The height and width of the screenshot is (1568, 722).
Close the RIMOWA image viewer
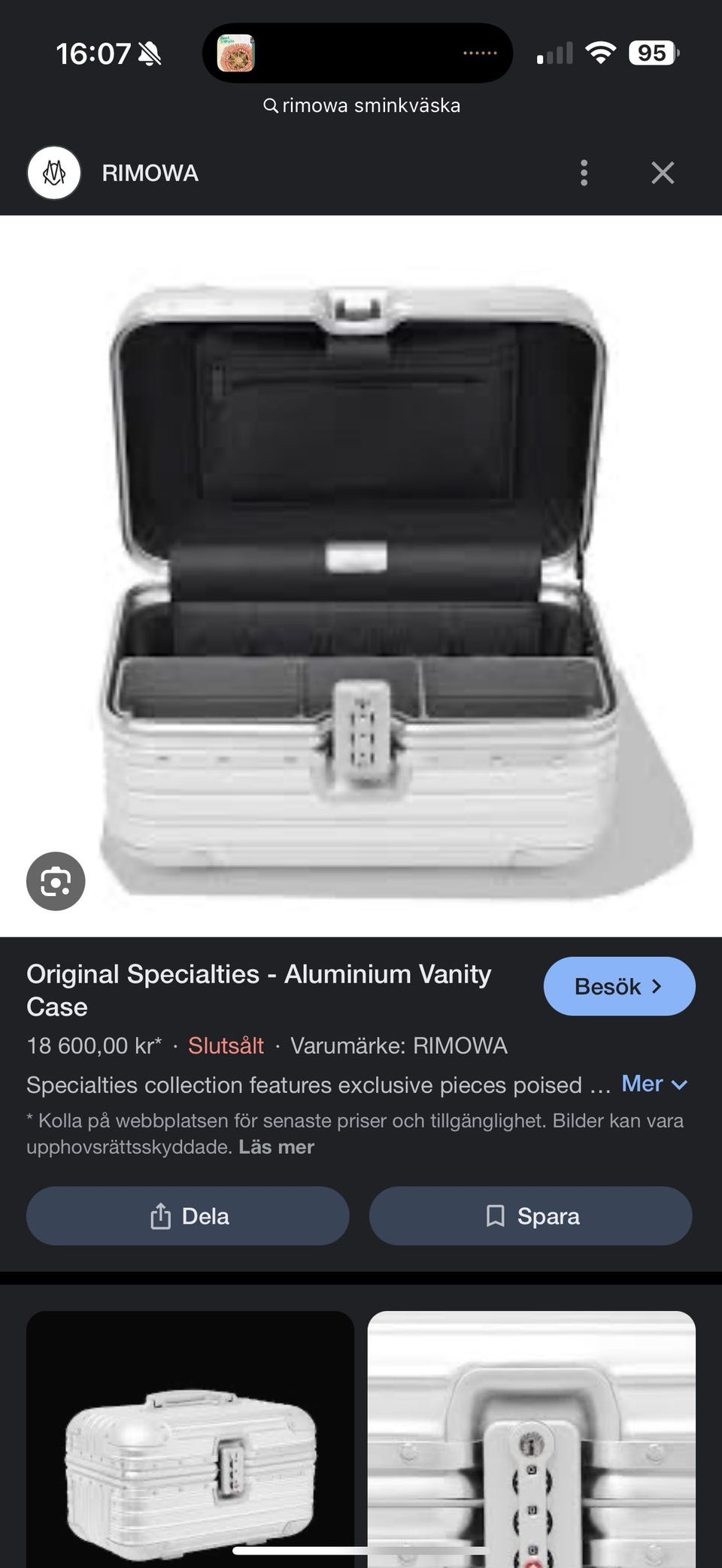click(663, 173)
